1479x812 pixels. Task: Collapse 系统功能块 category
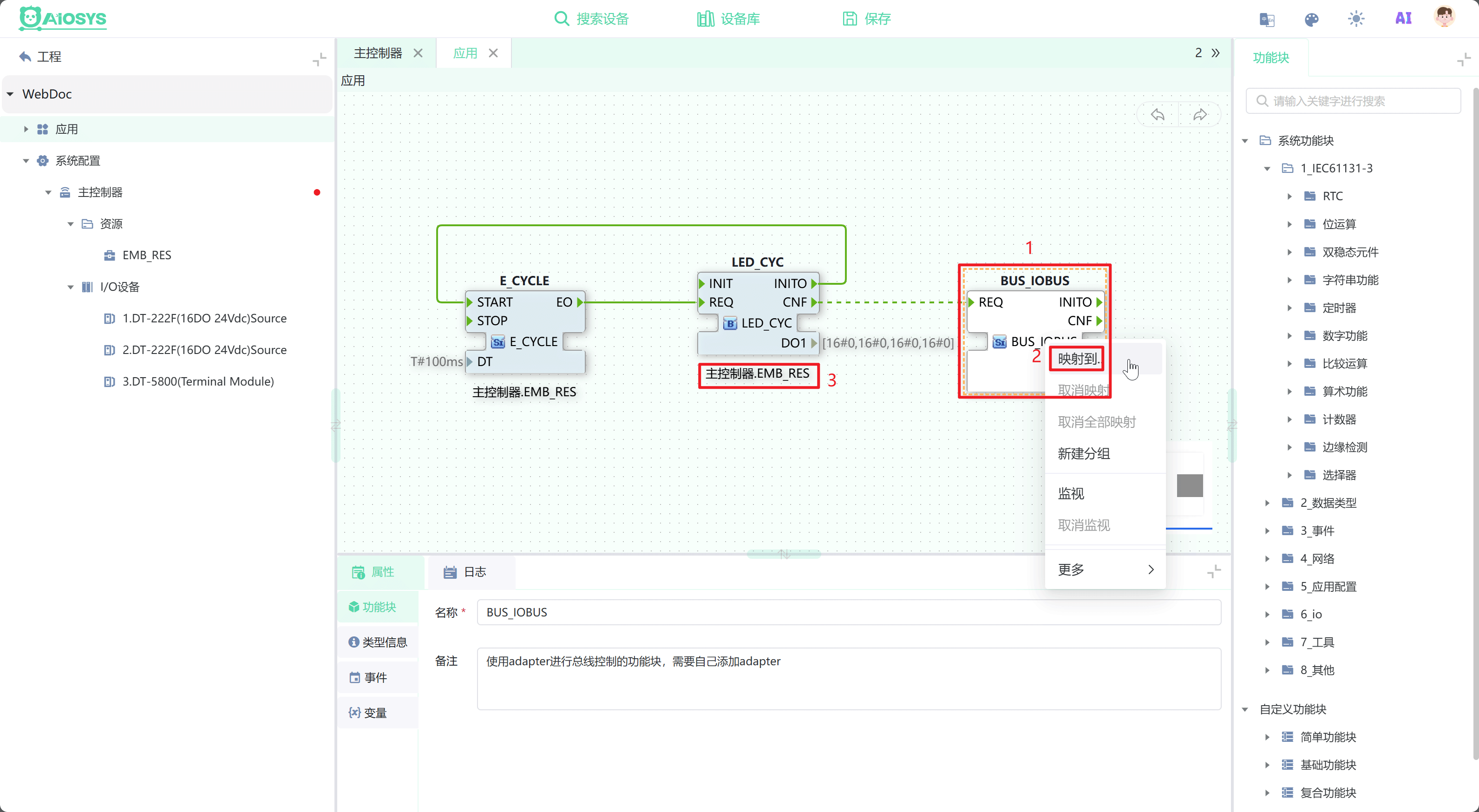click(1245, 141)
